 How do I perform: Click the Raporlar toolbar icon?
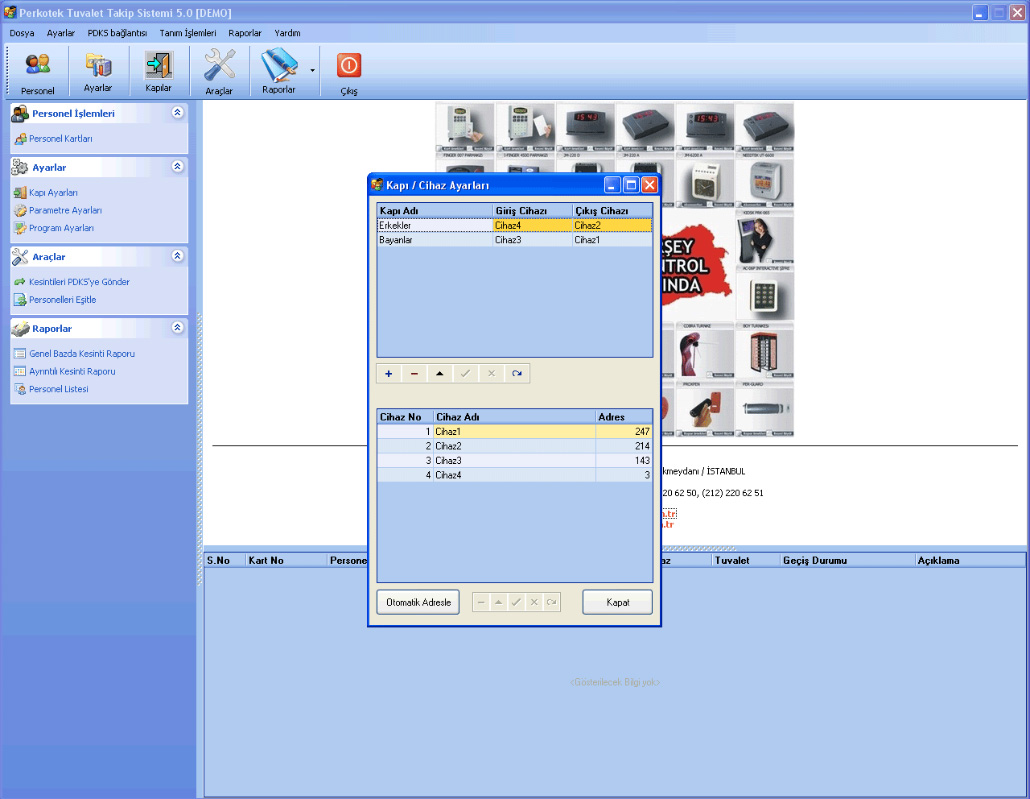(280, 71)
